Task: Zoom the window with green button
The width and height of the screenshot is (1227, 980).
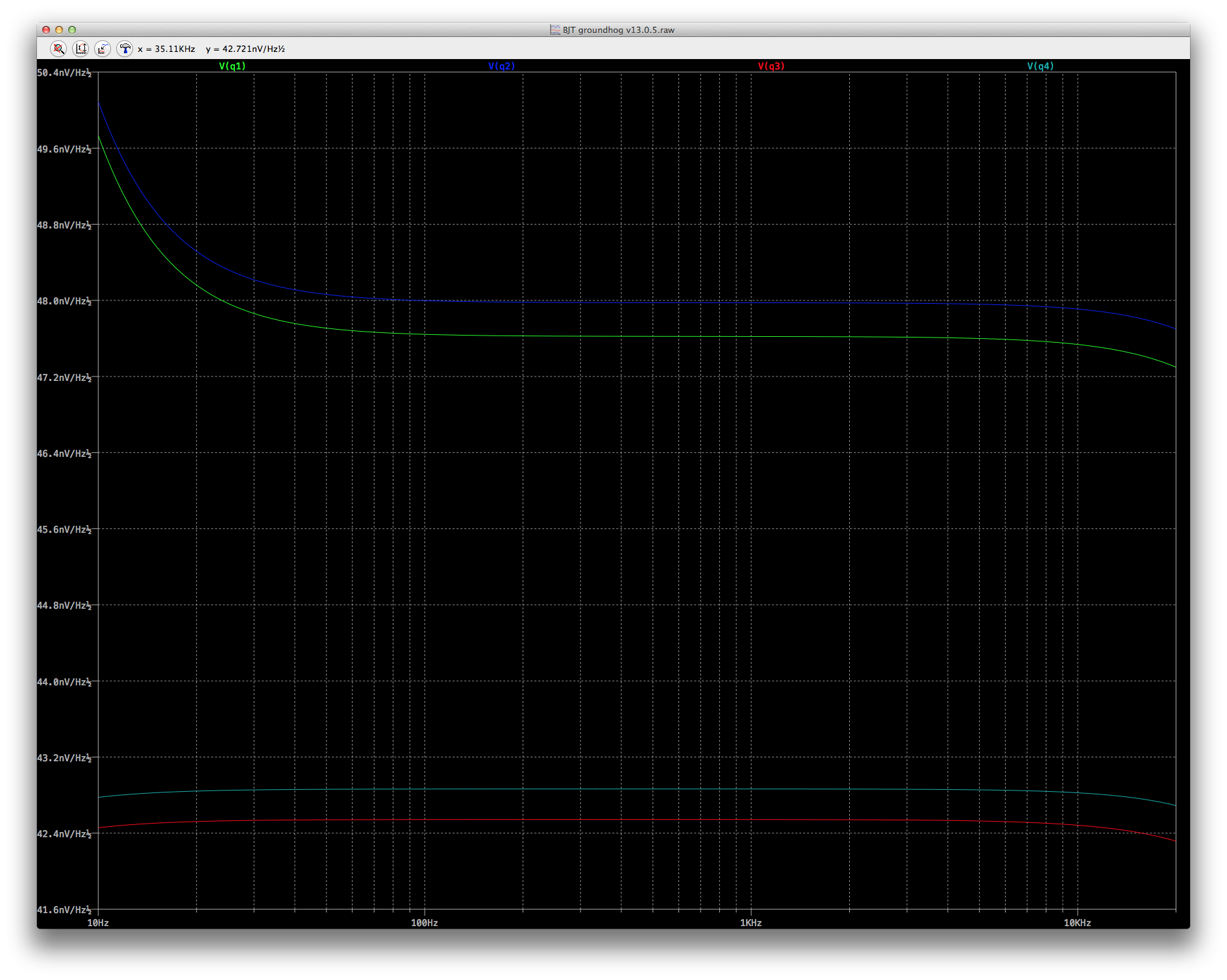Action: pyautogui.click(x=72, y=30)
